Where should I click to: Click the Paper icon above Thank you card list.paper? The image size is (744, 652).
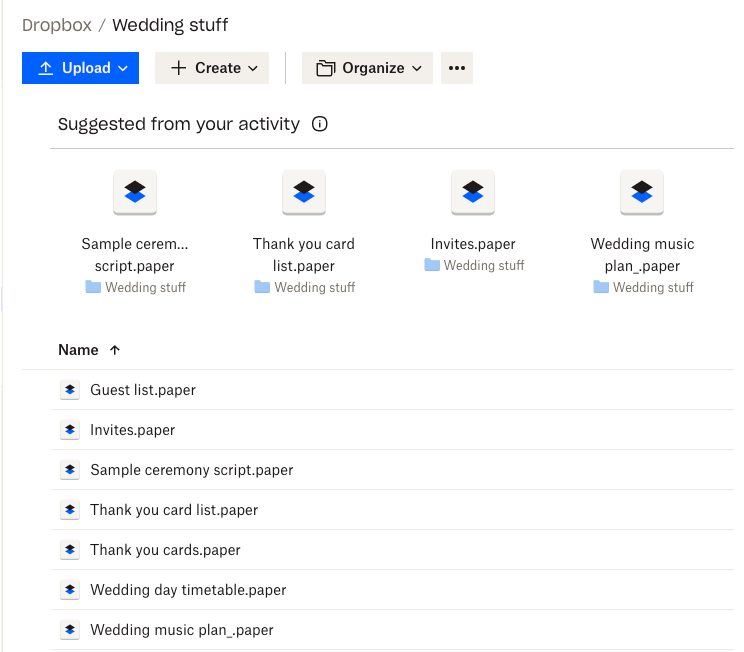point(304,192)
